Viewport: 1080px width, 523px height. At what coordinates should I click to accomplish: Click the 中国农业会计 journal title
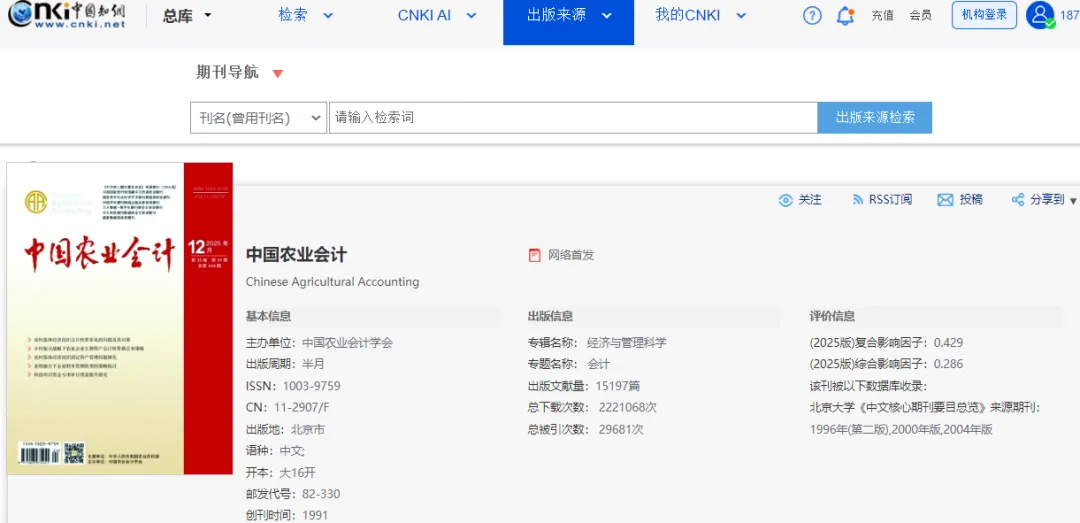296,255
